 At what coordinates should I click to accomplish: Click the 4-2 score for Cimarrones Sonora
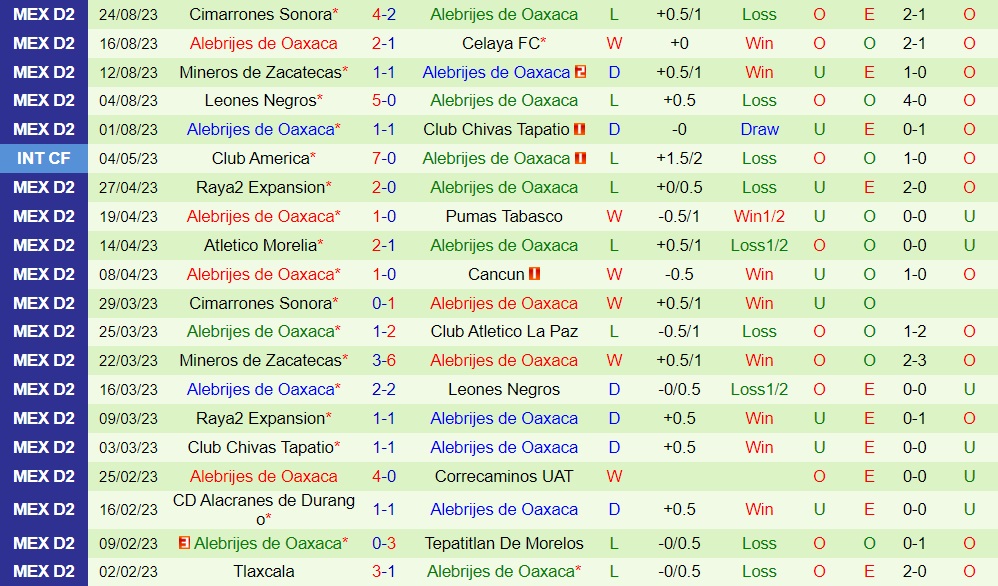click(x=384, y=14)
